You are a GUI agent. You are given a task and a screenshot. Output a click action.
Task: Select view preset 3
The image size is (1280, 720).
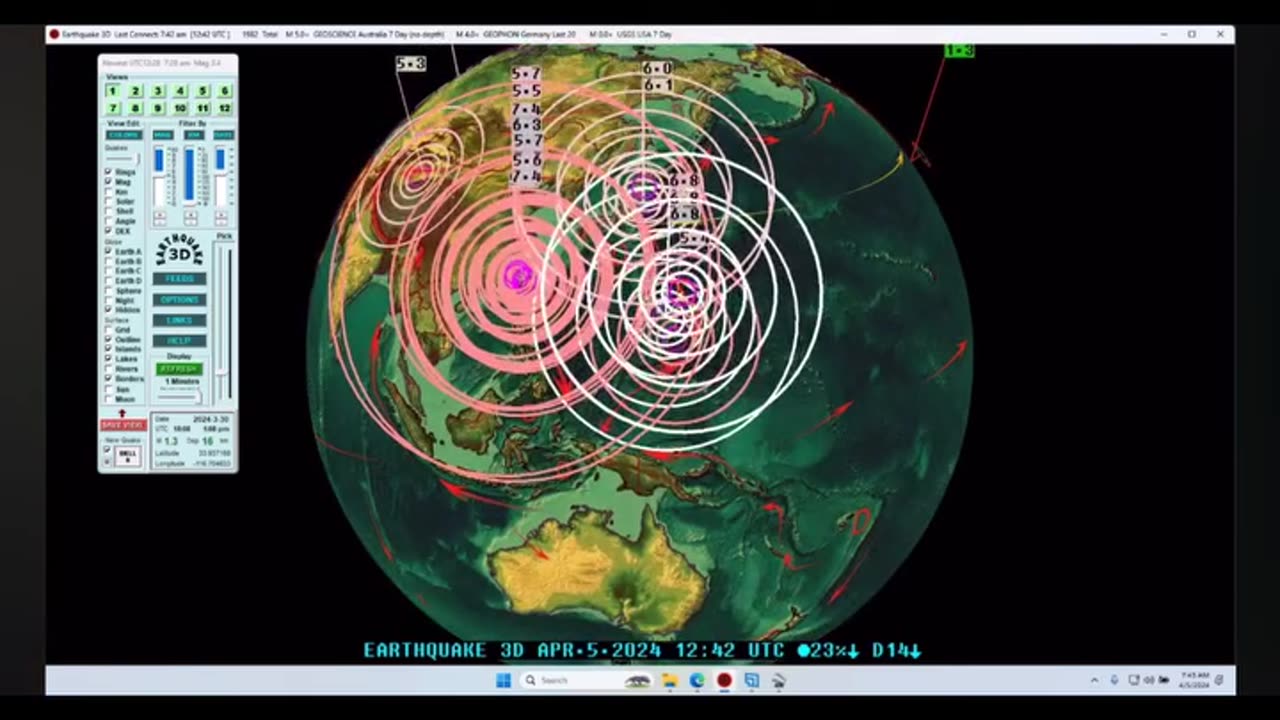click(158, 91)
